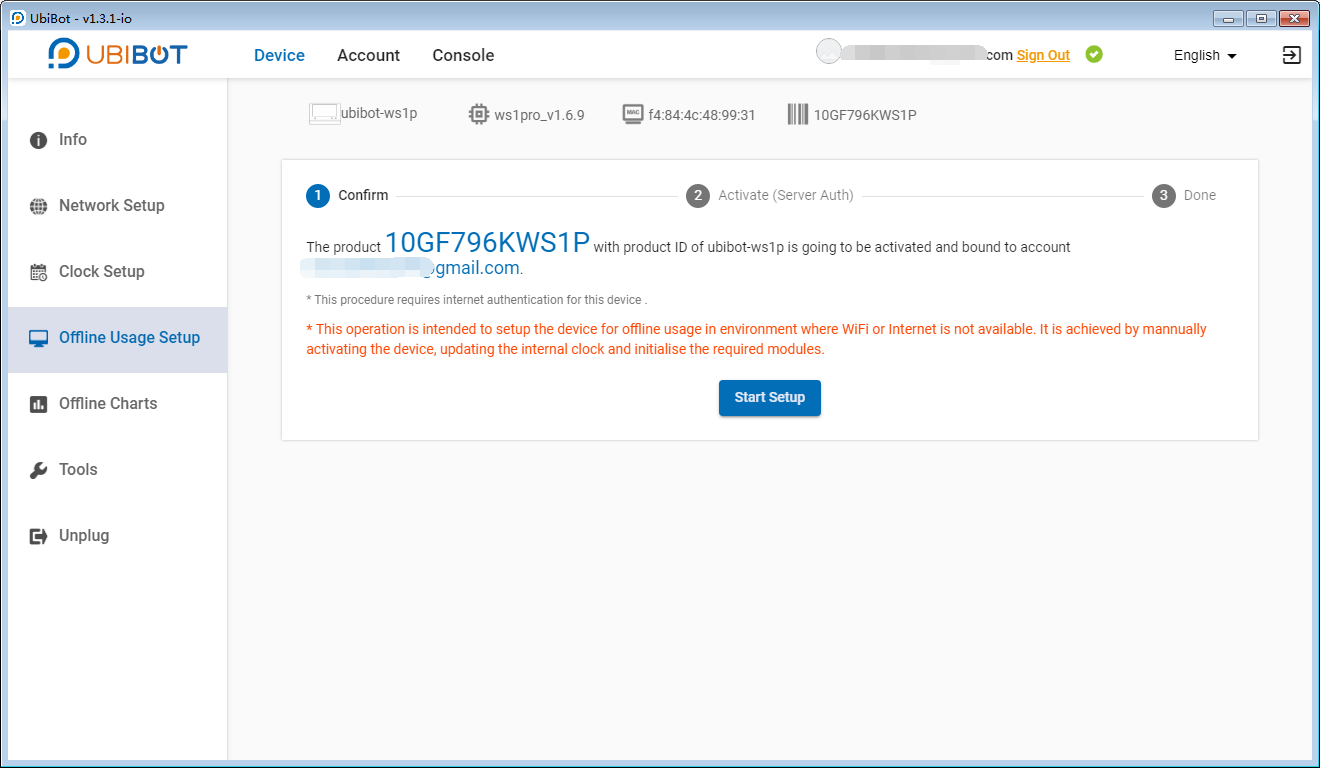Click the exit icon at top right

[x=1292, y=55]
